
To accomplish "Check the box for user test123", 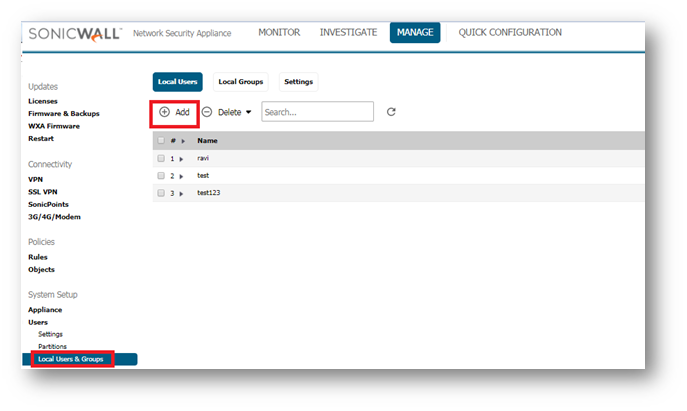I will click(x=161, y=193).
